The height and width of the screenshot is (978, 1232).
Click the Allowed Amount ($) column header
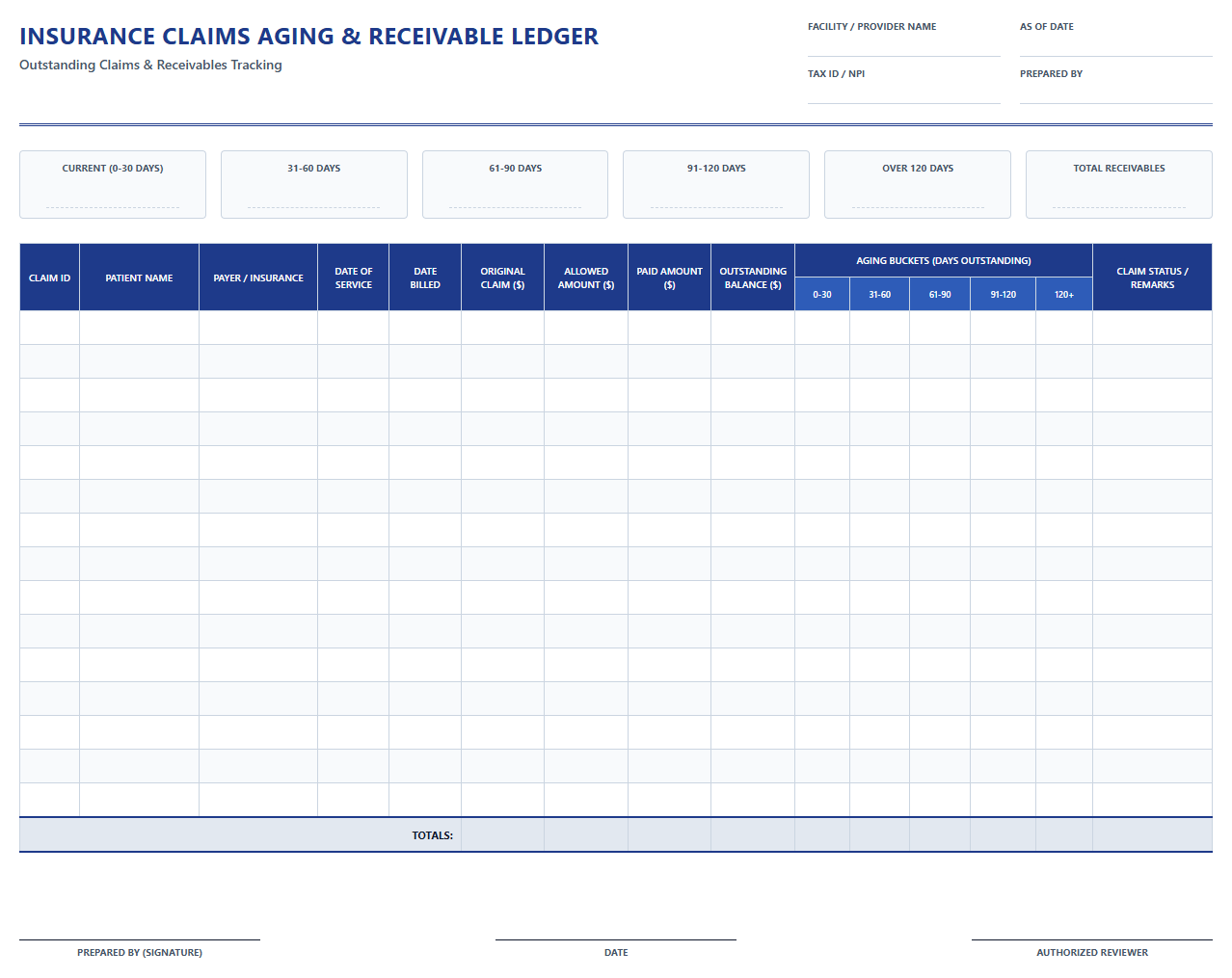click(586, 278)
